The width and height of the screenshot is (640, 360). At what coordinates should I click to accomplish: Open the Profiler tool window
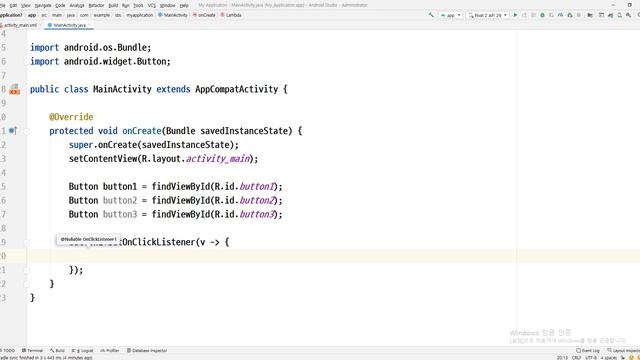coord(110,351)
